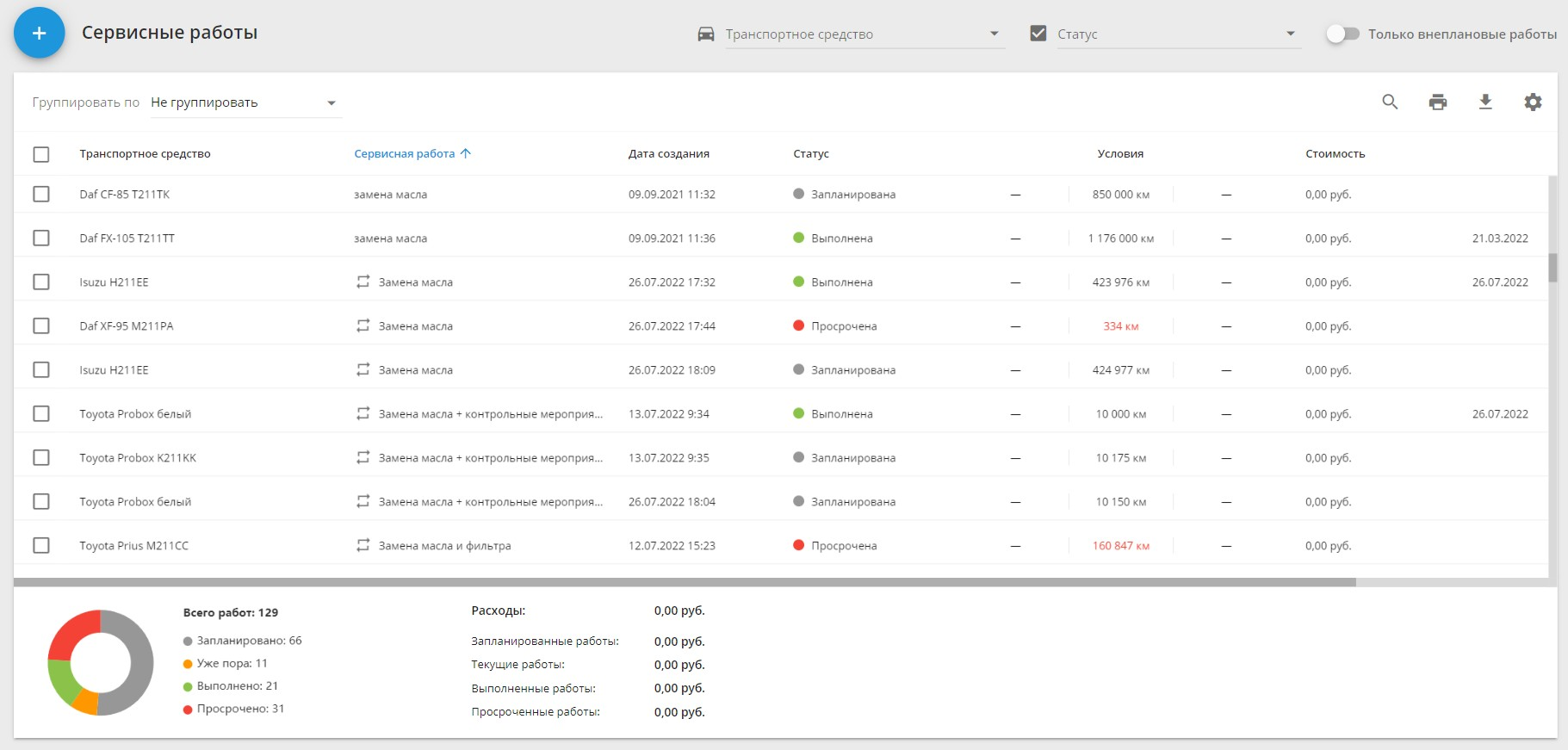Check the Daf XF-95 M211PA row checkbox
This screenshot has width=1568, height=750.
[x=41, y=325]
